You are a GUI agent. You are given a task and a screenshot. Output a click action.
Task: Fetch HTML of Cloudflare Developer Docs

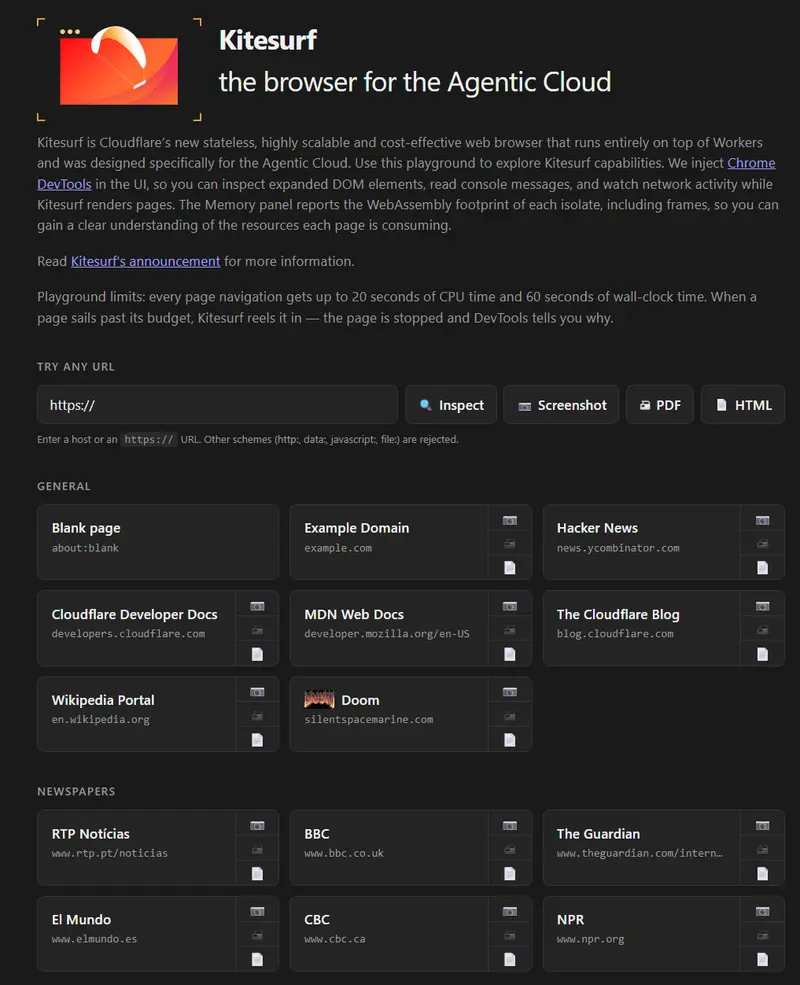[x=257, y=654]
